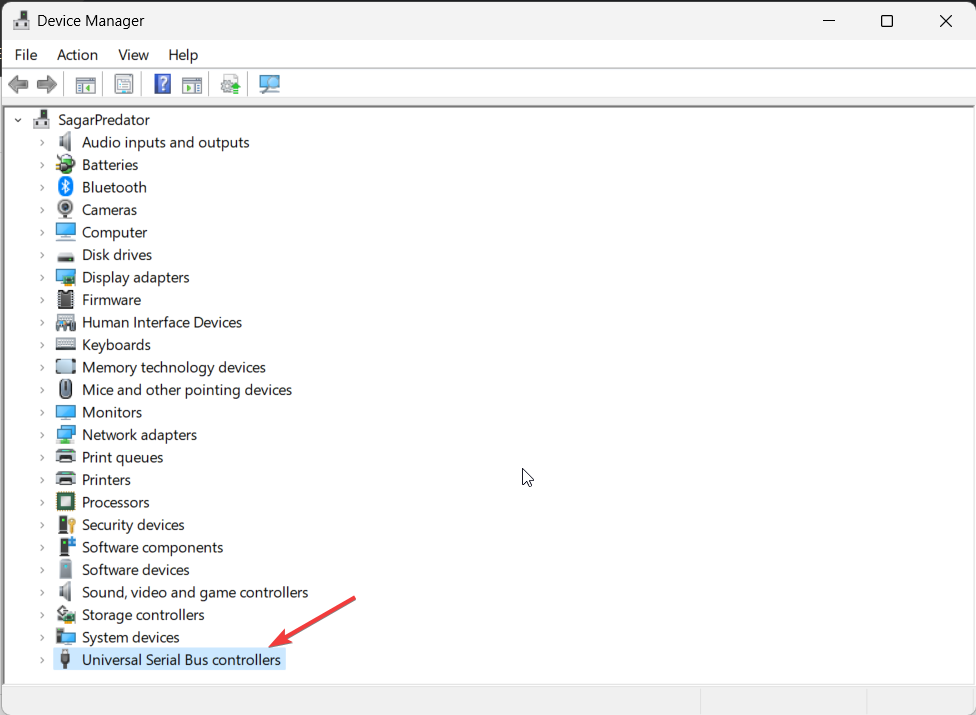Click the Print queues printer icon
Screen dimensions: 976x715
pos(65,456)
